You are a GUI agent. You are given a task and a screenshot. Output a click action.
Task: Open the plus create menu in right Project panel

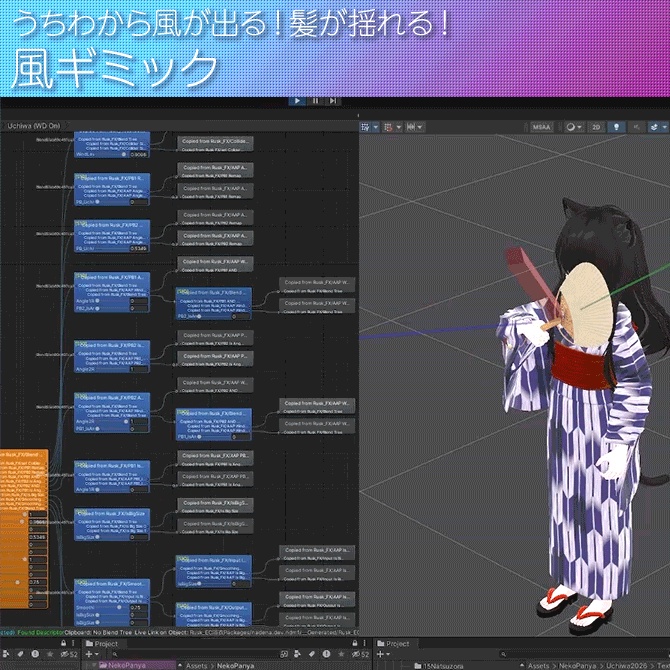[383, 654]
